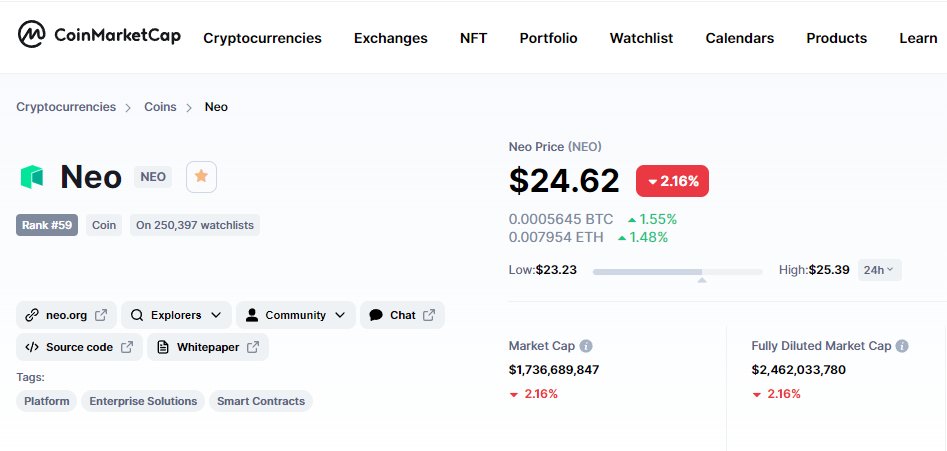The width and height of the screenshot is (947, 451).
Task: Click the 0.0005645 BTC price text
Action: 560,219
